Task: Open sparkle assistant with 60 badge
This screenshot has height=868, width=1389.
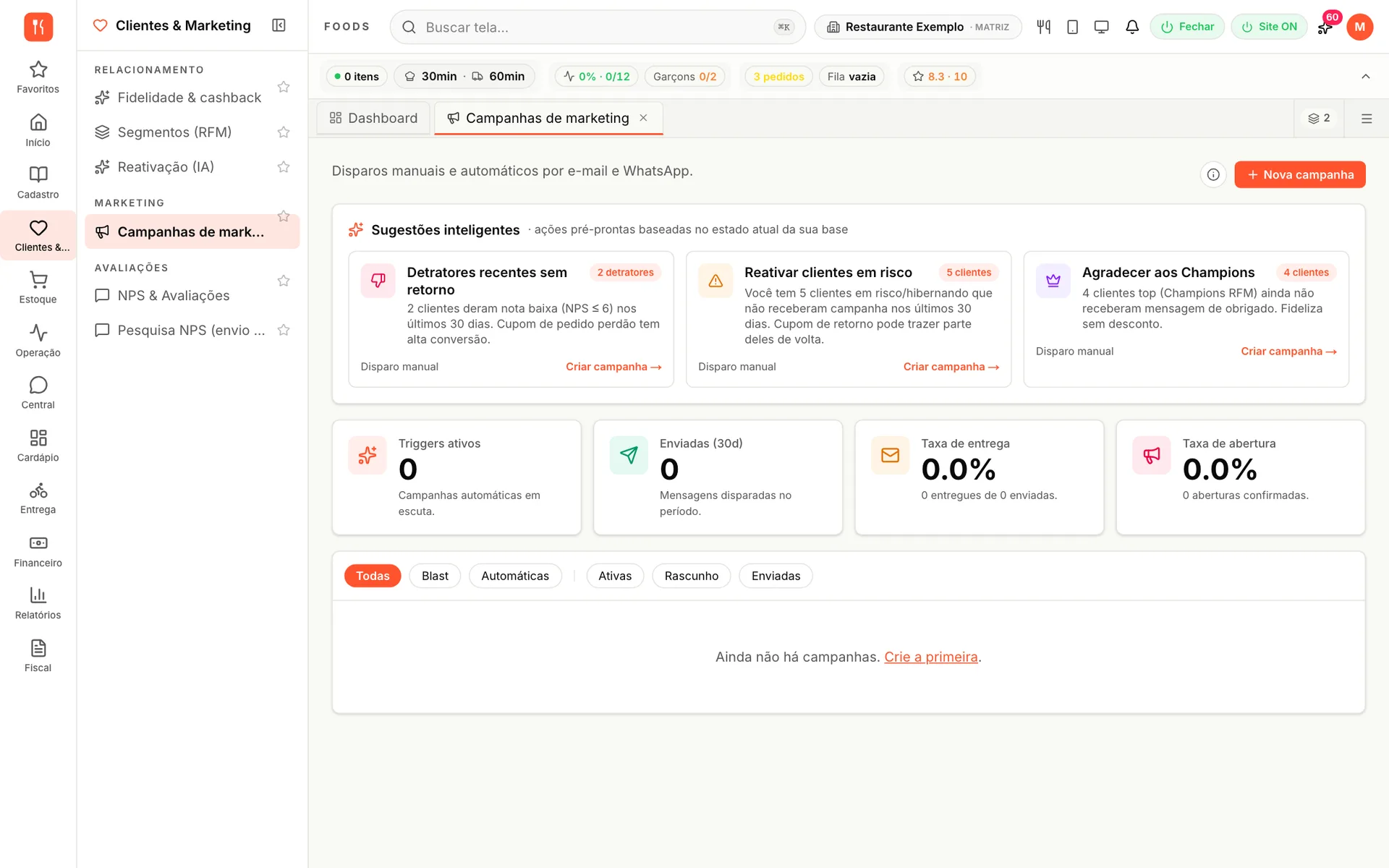Action: coord(1326,27)
